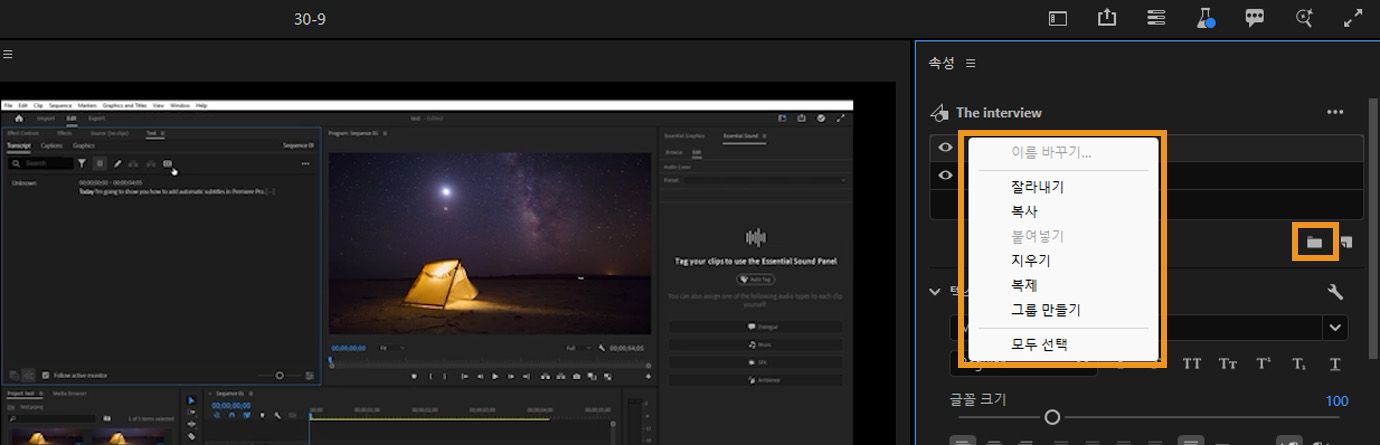Click the Auto Tag button in embedded screenshot

point(755,280)
